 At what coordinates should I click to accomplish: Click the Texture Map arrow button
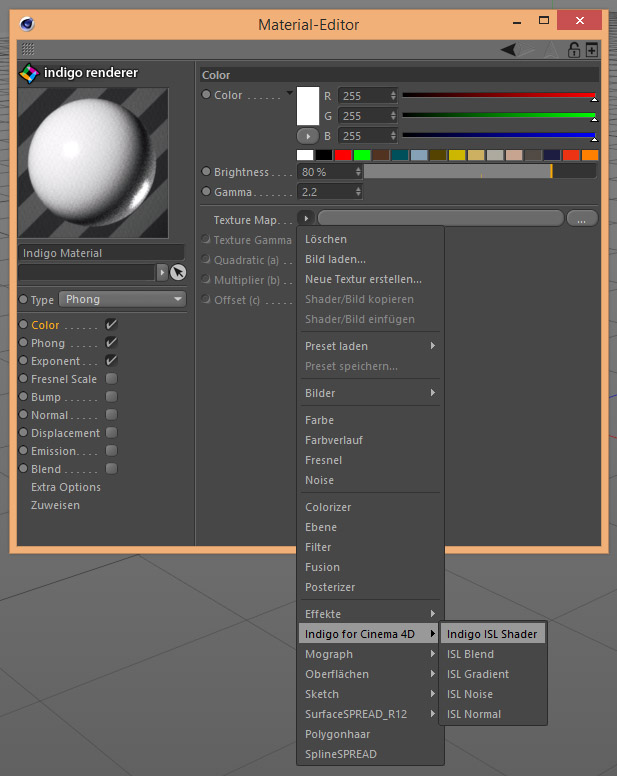306,218
